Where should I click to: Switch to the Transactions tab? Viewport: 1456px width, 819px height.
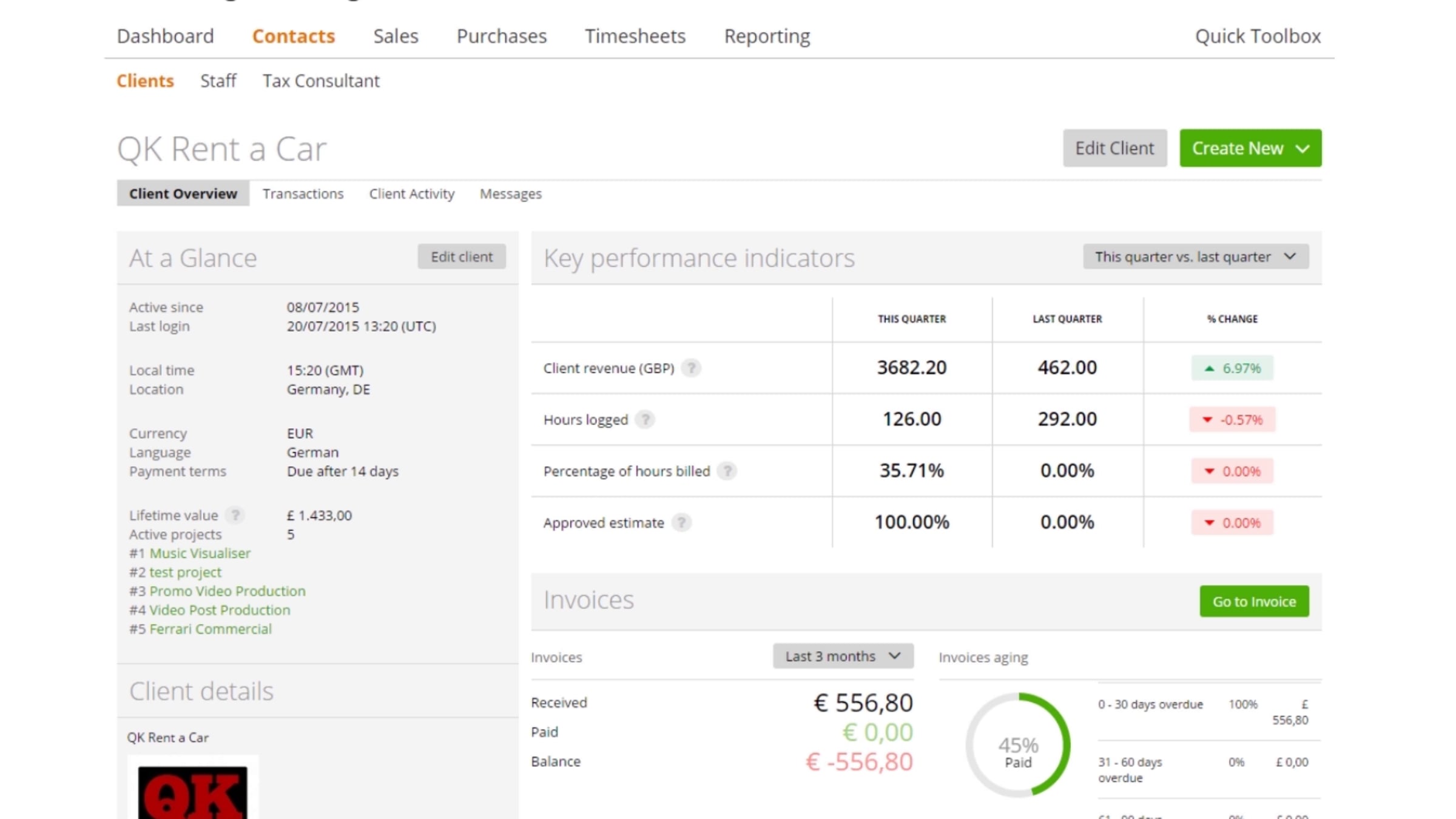click(303, 194)
